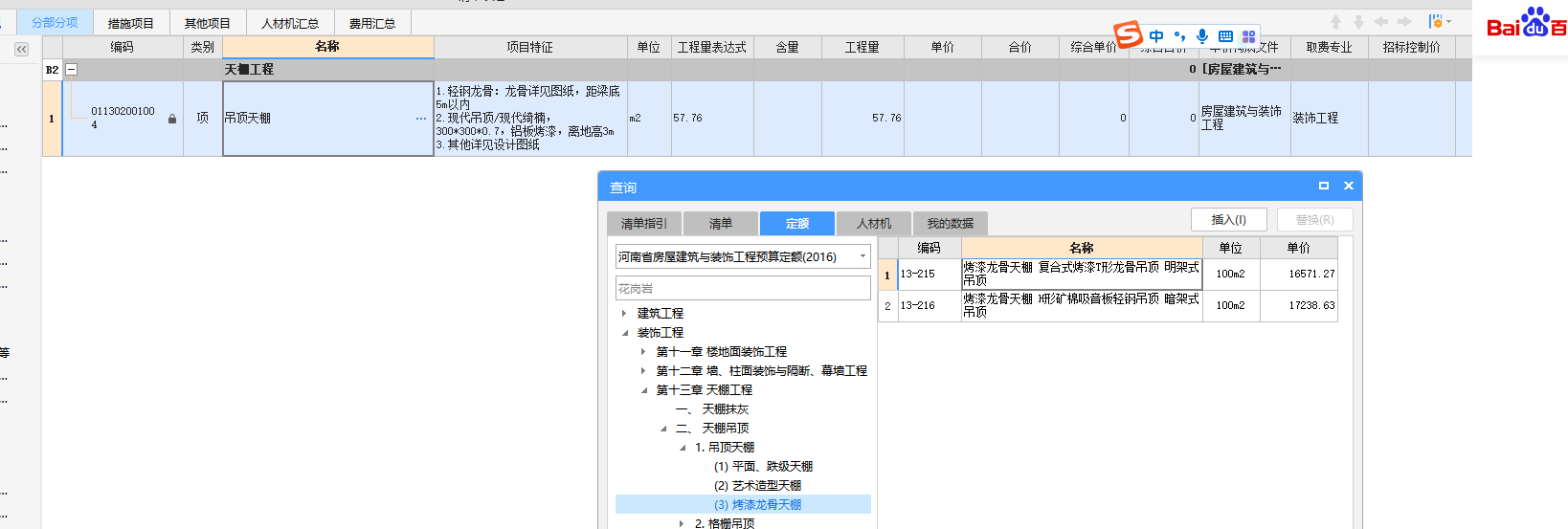This screenshot has width=1568, height=529.
Task: Click the 名称 column header in query results
Action: (1082, 248)
